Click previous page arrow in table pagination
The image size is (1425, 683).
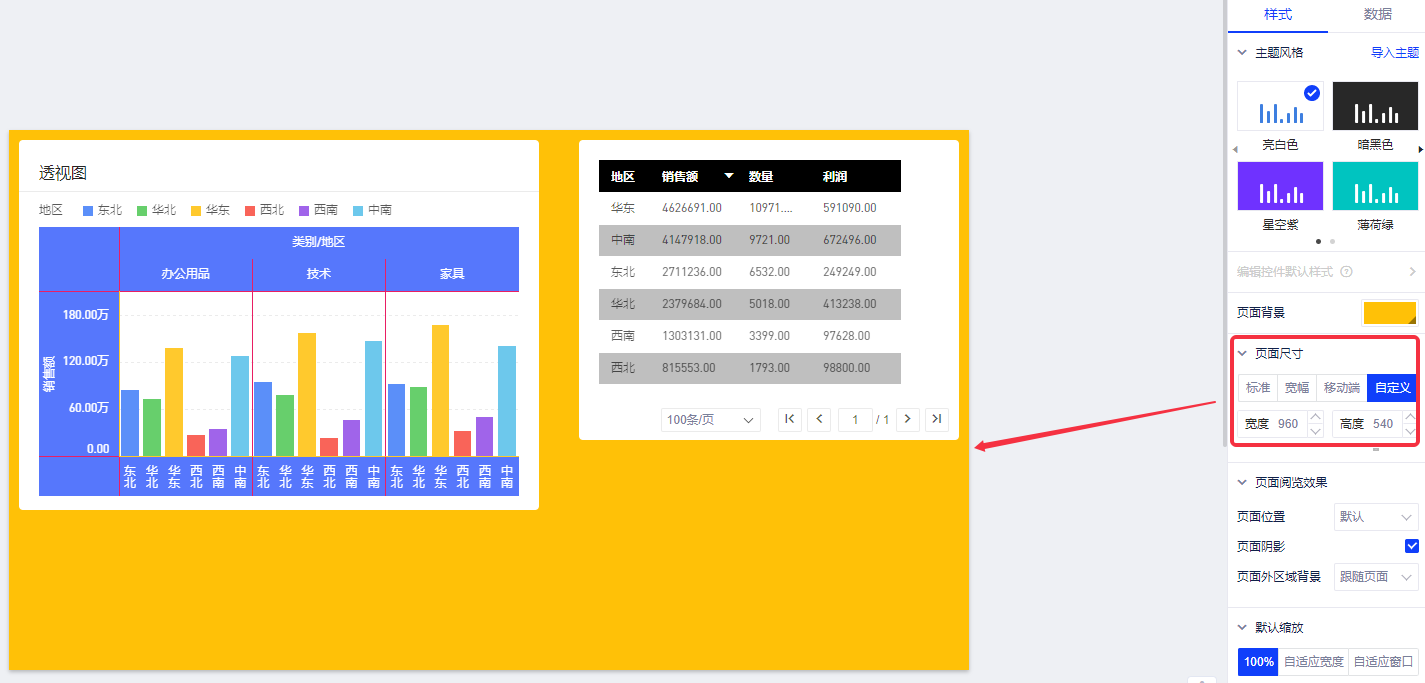[820, 420]
